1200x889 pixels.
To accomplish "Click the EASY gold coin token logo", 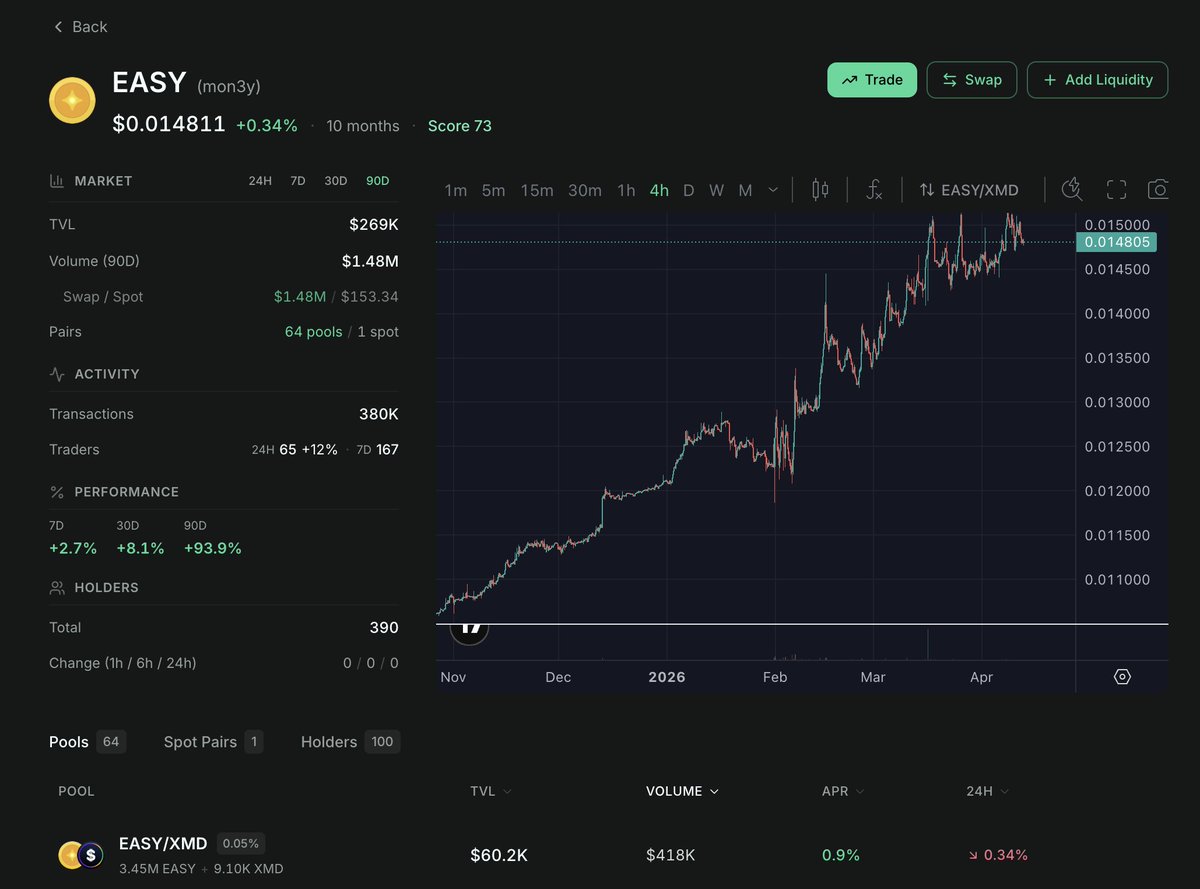I will click(x=72, y=101).
